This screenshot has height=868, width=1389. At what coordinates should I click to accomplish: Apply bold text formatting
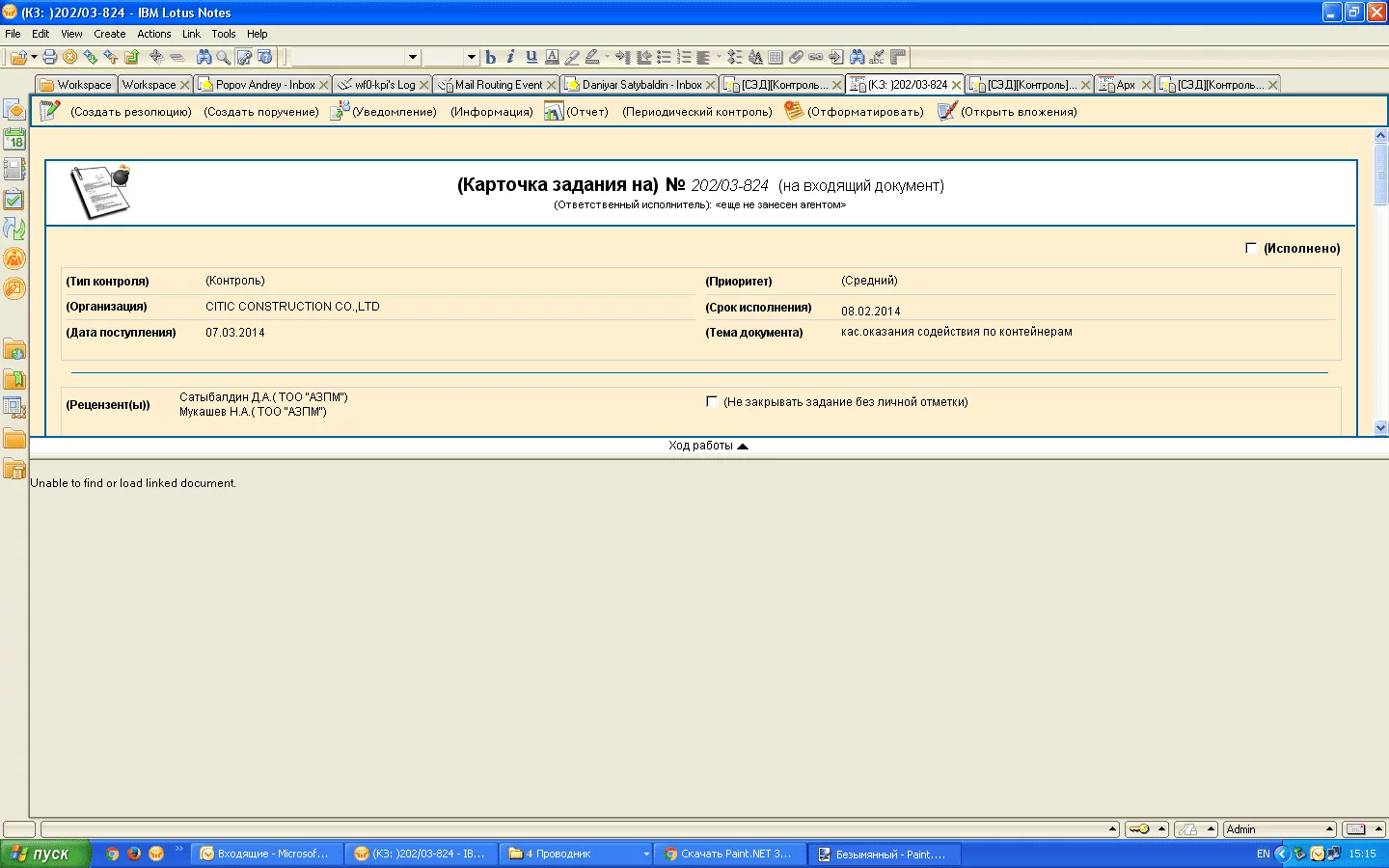490,58
